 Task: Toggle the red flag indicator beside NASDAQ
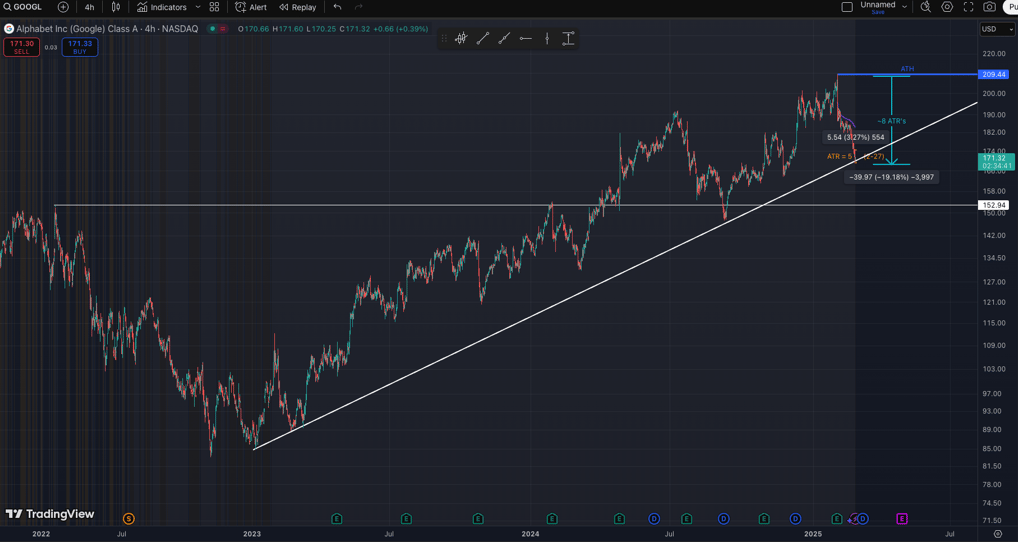(x=223, y=29)
